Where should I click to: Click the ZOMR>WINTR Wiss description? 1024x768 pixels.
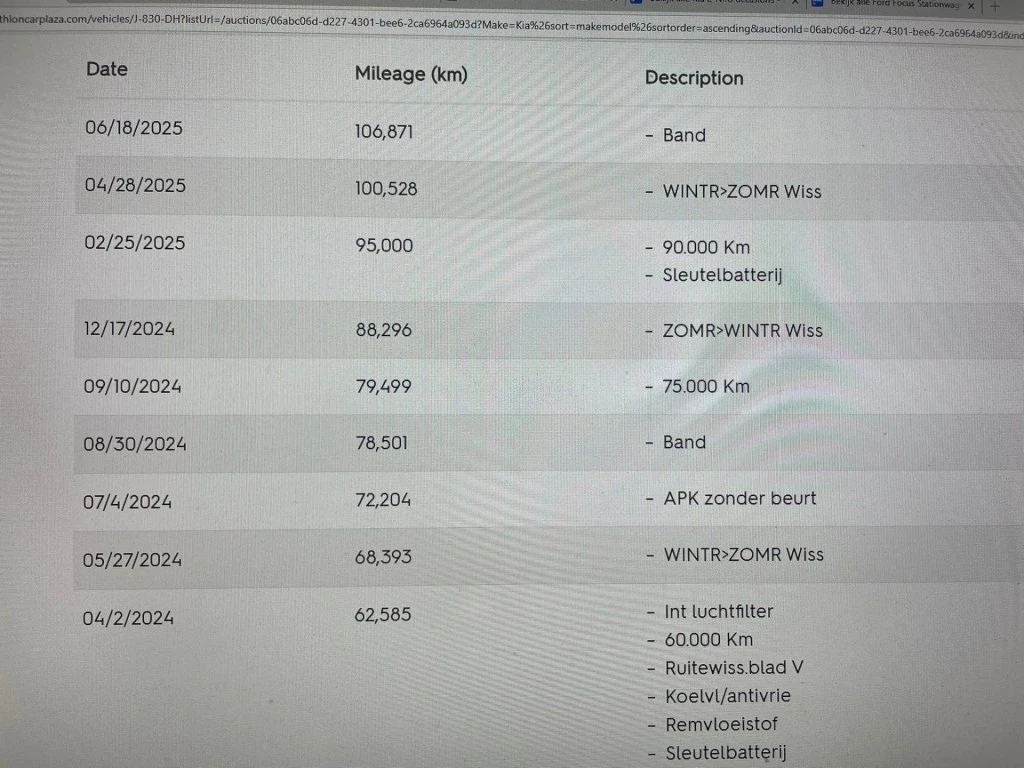tap(742, 331)
